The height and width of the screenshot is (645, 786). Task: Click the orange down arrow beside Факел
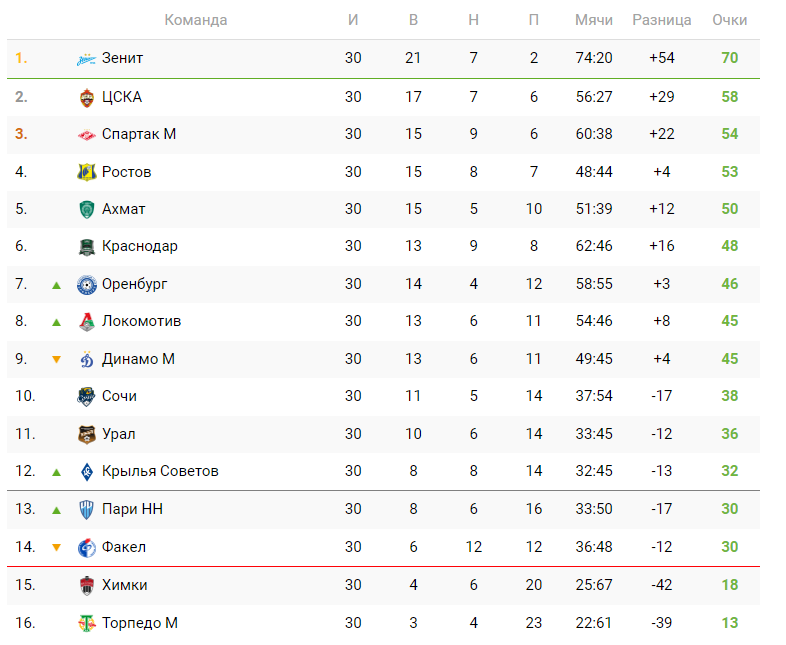[57, 547]
